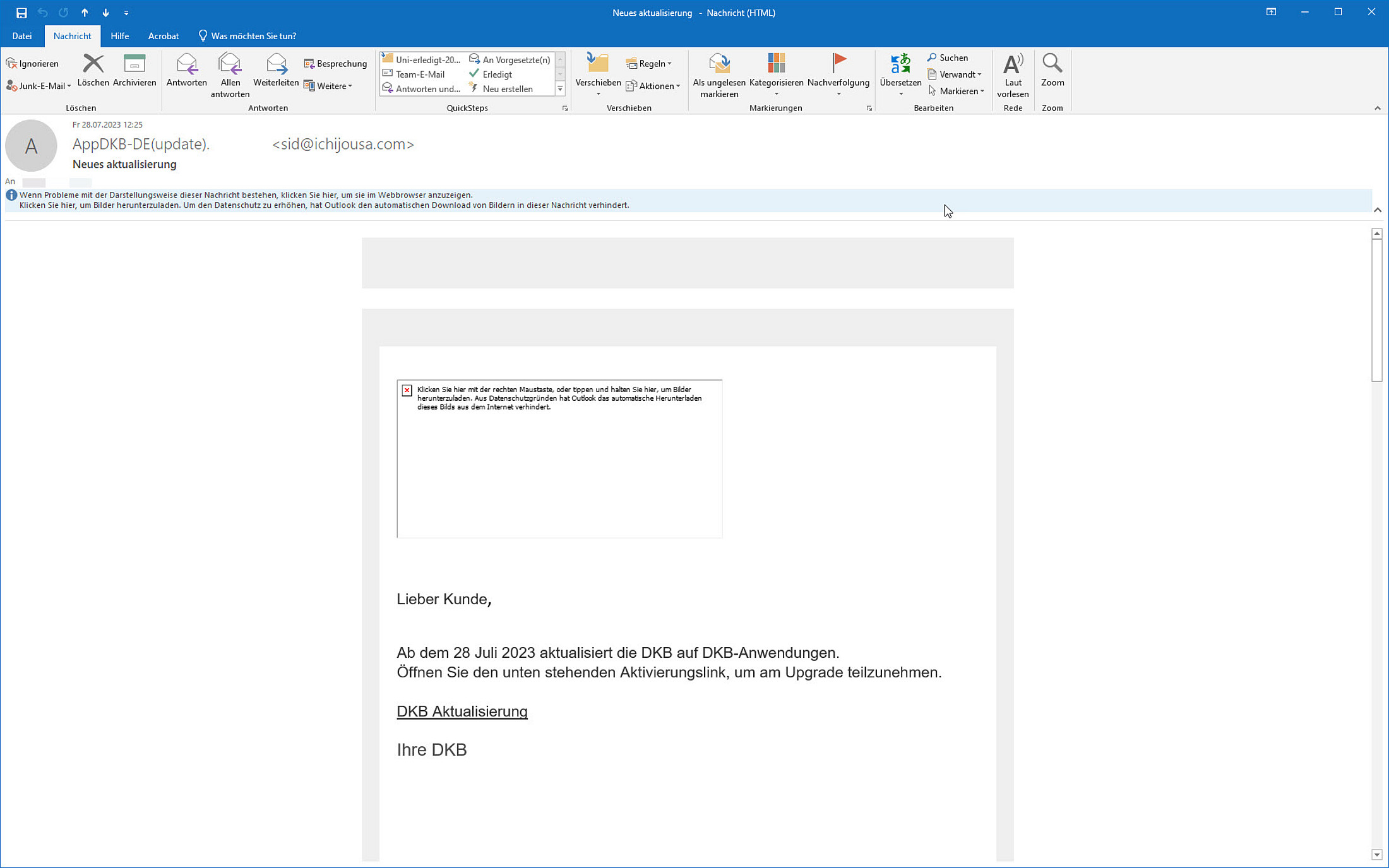Screen dimensions: 1389x868
Task: Forward email using Weiterleiten
Action: click(x=276, y=64)
